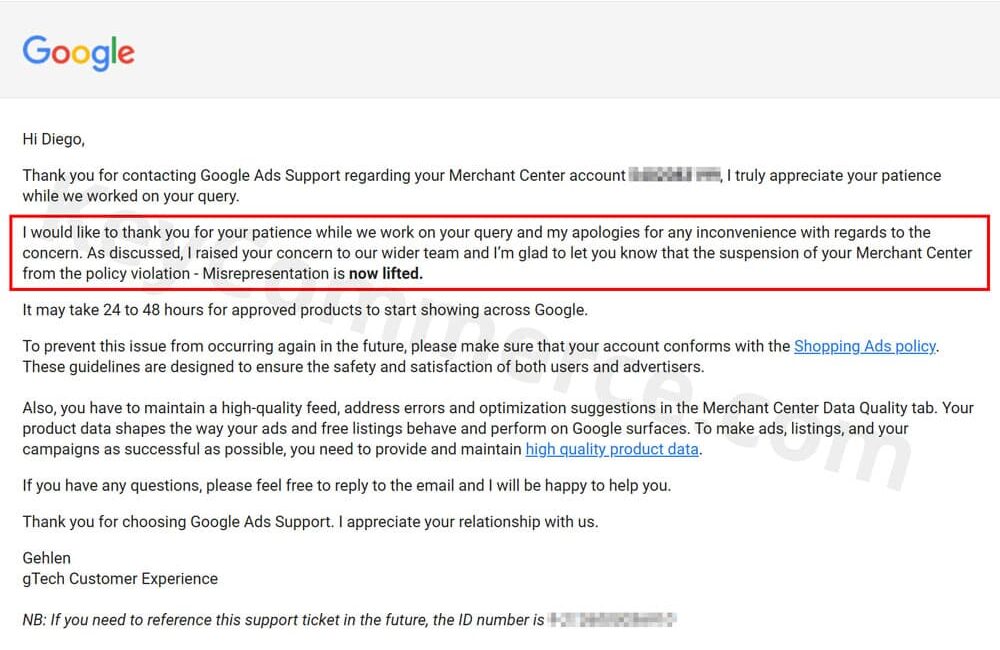Click the "If you have any questions" sentence

pyautogui.click(x=346, y=486)
